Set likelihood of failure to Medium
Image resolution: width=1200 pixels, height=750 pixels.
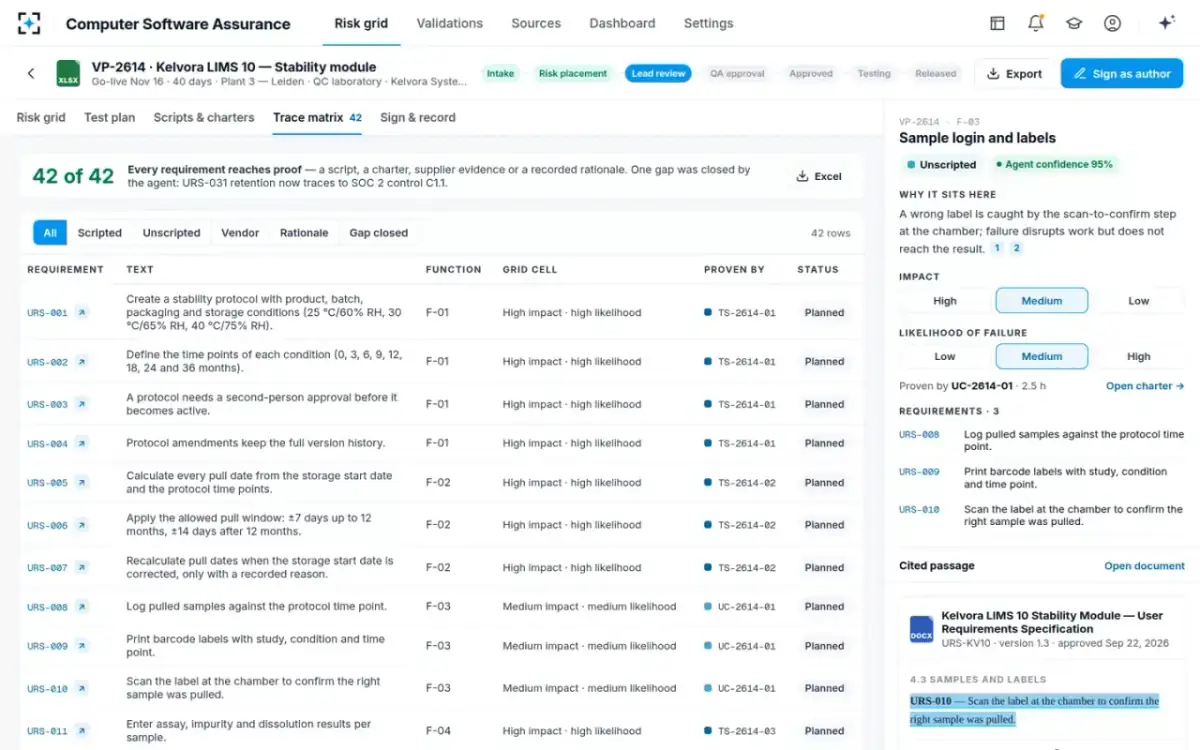click(1042, 356)
